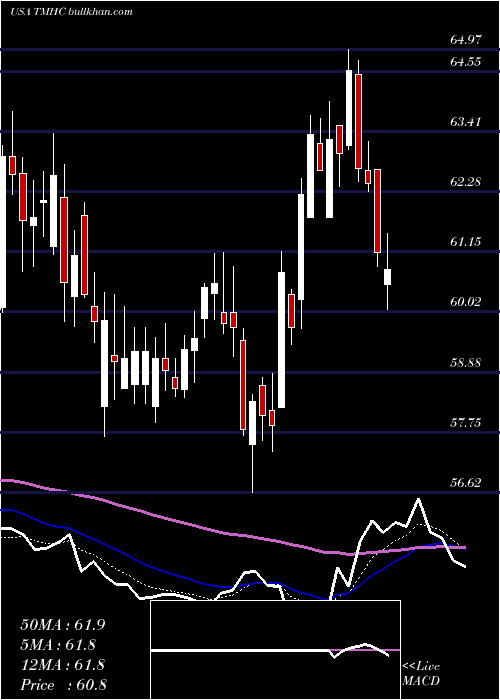
Task: Click the last white candlestick near 60.8
Action: (388, 277)
